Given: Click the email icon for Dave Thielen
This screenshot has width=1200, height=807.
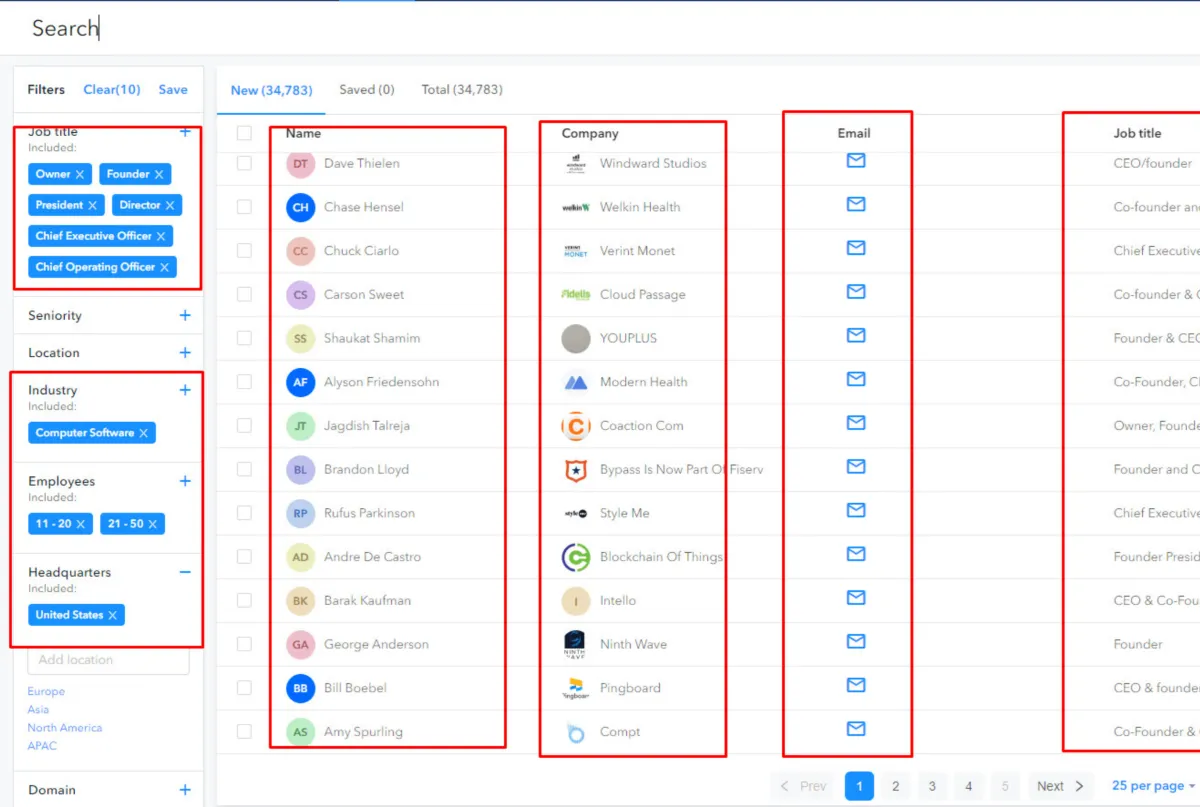Looking at the screenshot, I should pos(856,160).
